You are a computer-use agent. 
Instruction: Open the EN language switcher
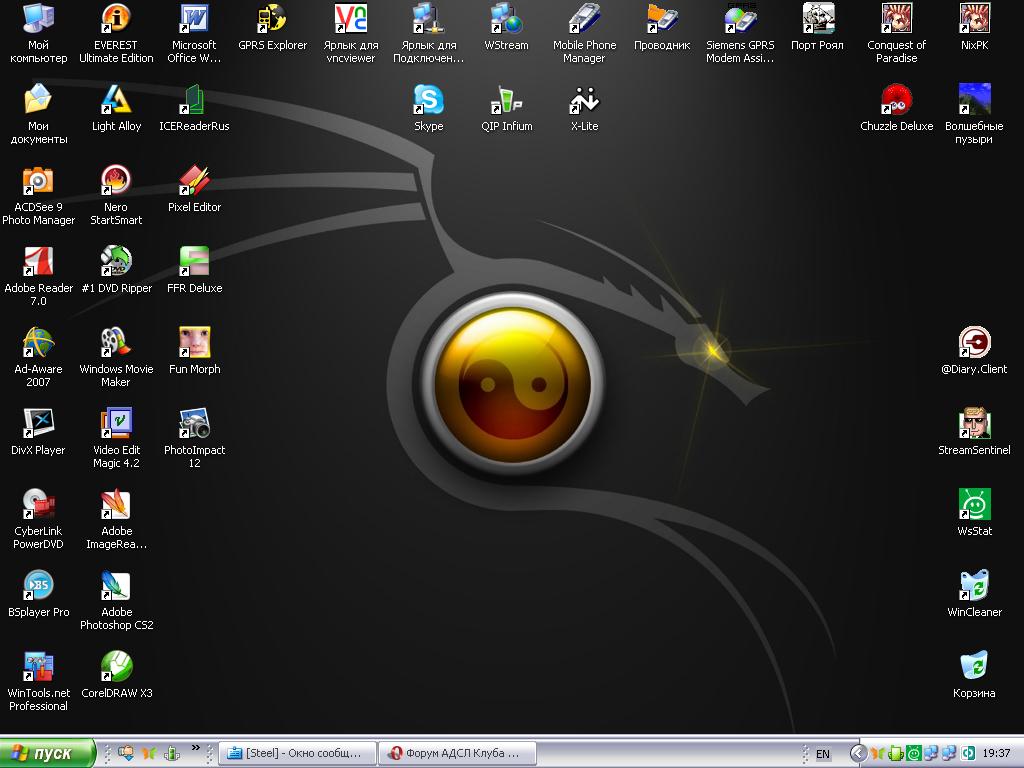[823, 754]
